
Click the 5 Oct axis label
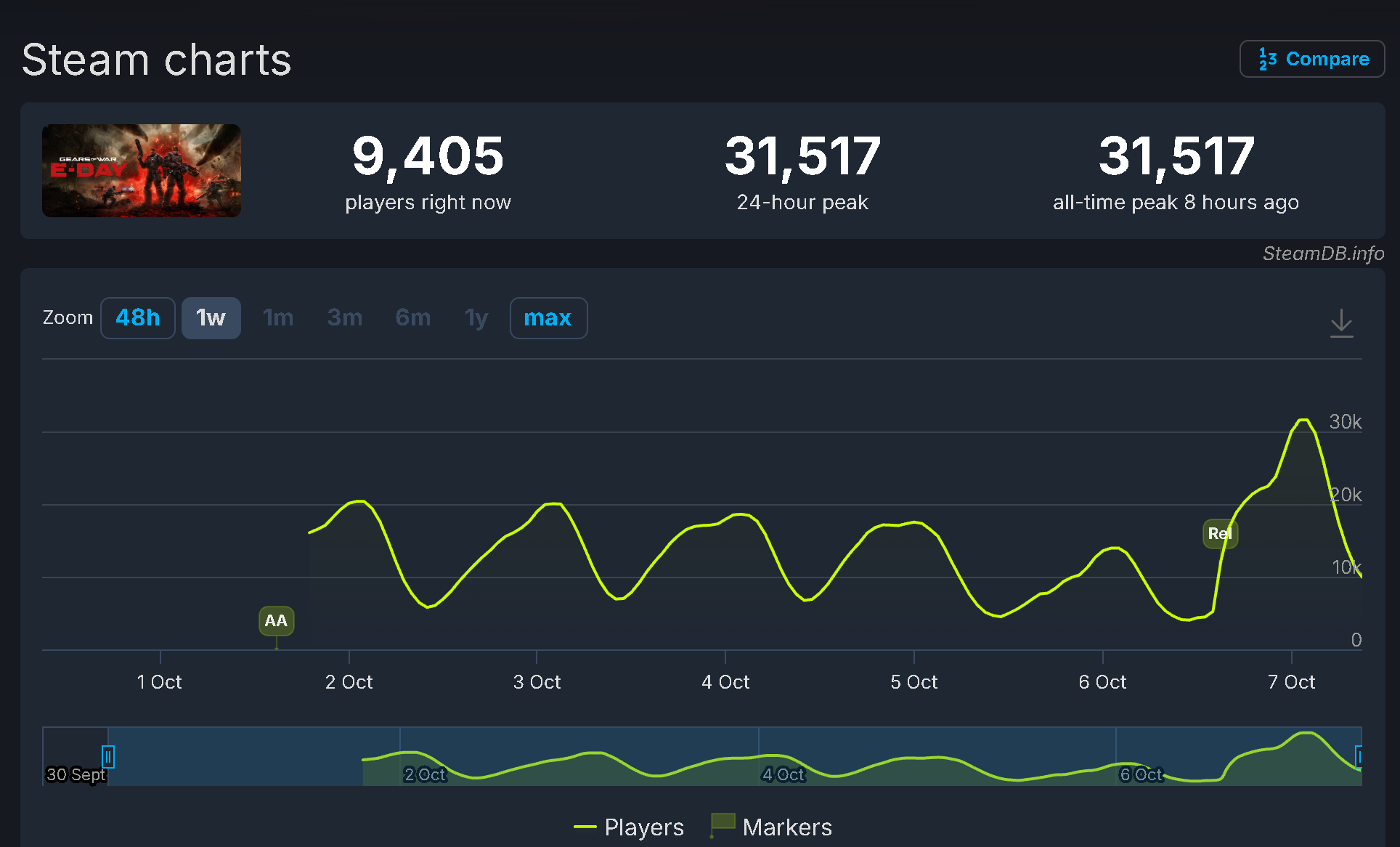tap(913, 682)
